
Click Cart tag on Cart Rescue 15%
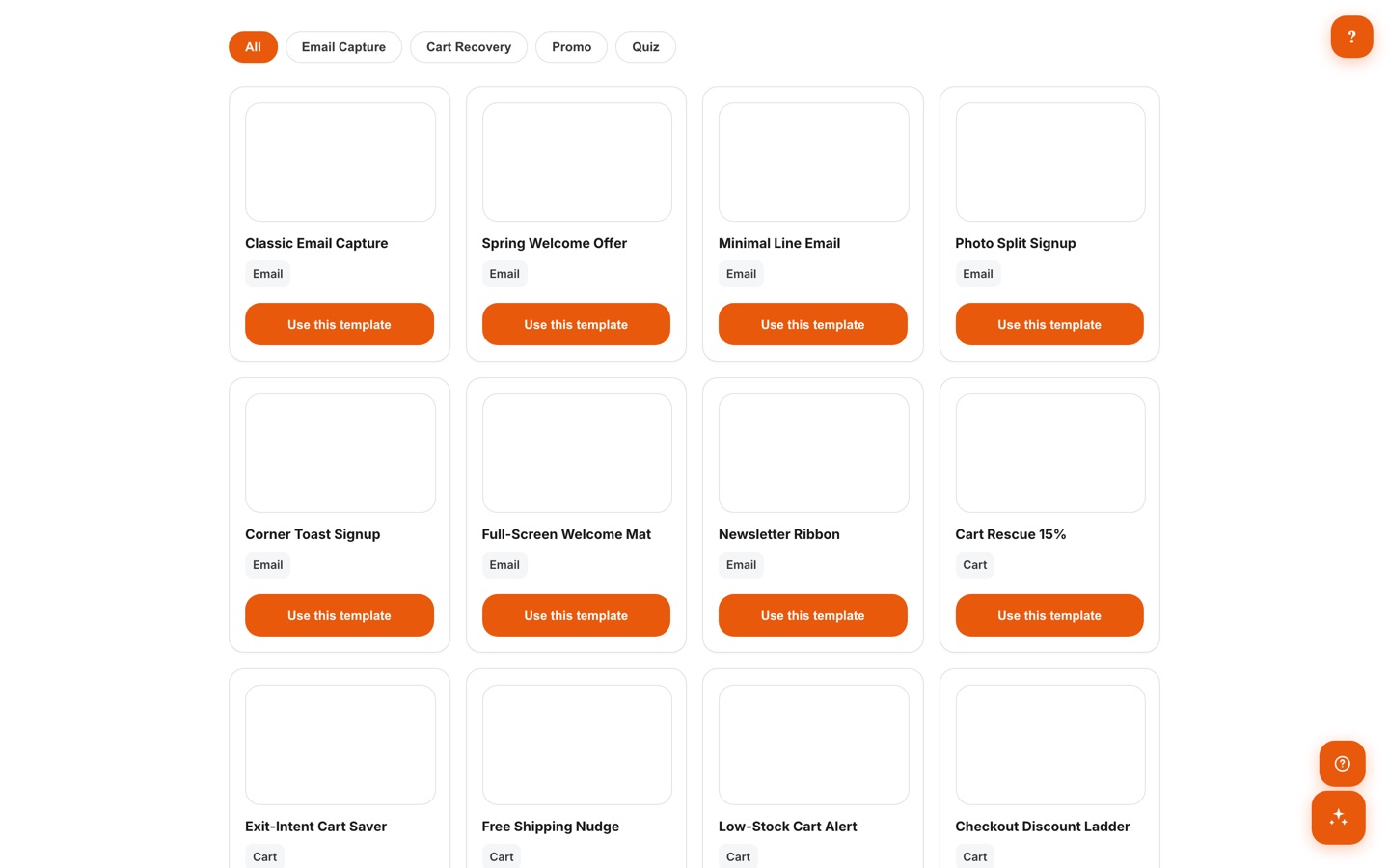(975, 565)
